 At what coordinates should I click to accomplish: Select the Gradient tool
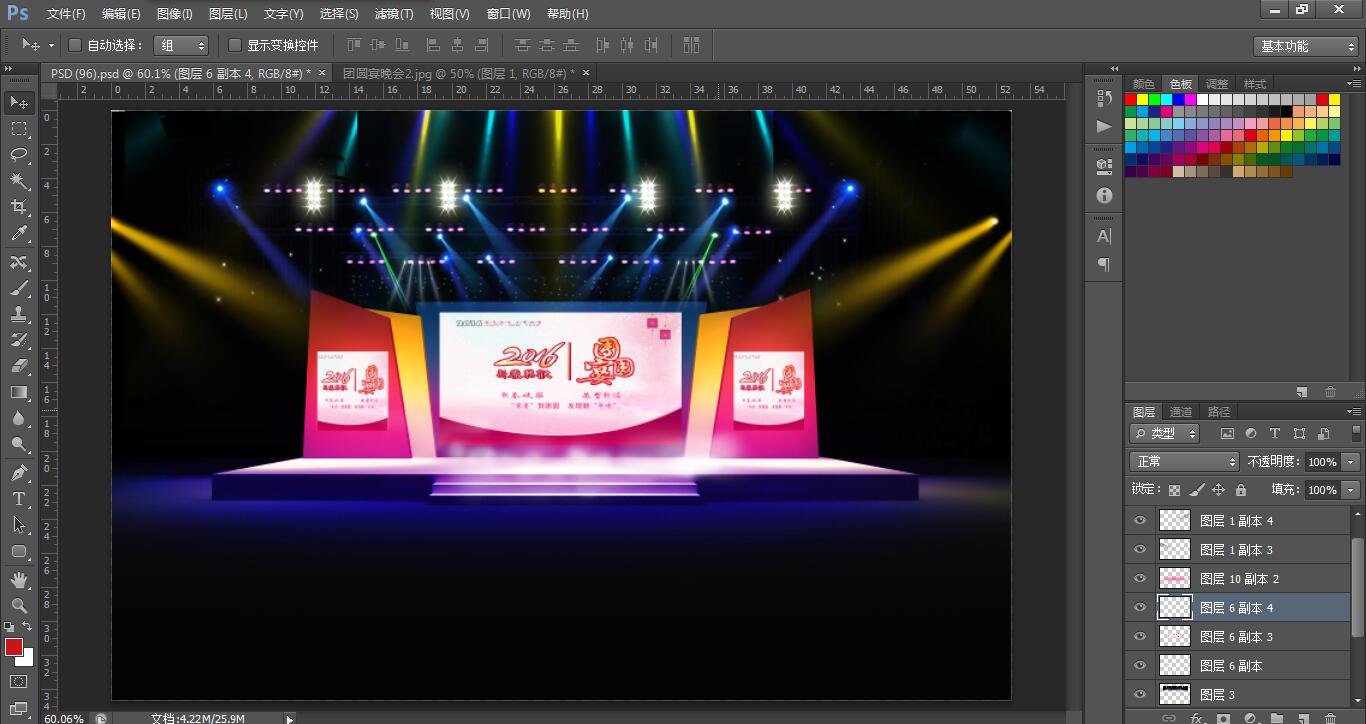(19, 393)
